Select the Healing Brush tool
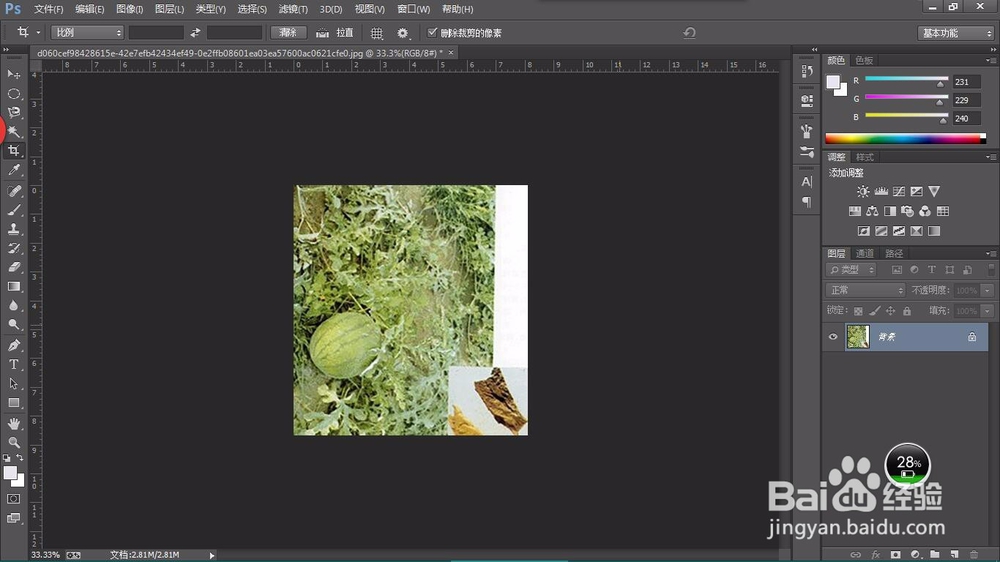The height and width of the screenshot is (562, 1000). click(13, 191)
